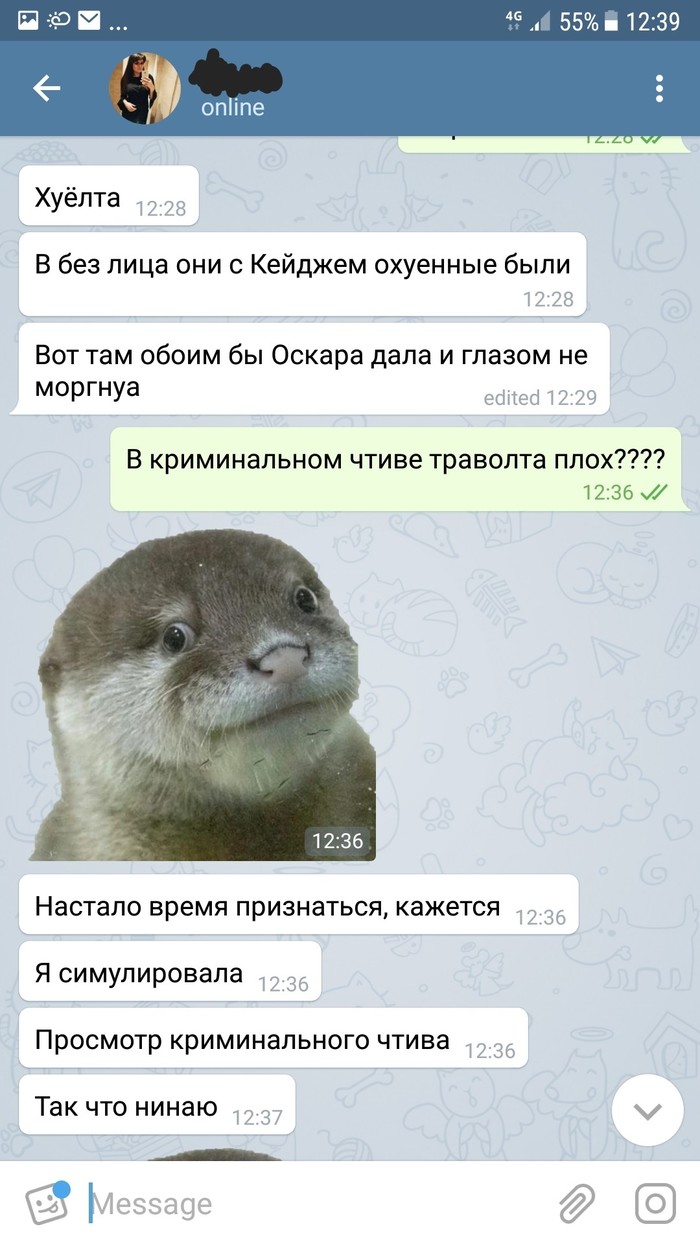Select the 'Так что нинаю' message
The width and height of the screenshot is (700, 1244).
point(156,1106)
